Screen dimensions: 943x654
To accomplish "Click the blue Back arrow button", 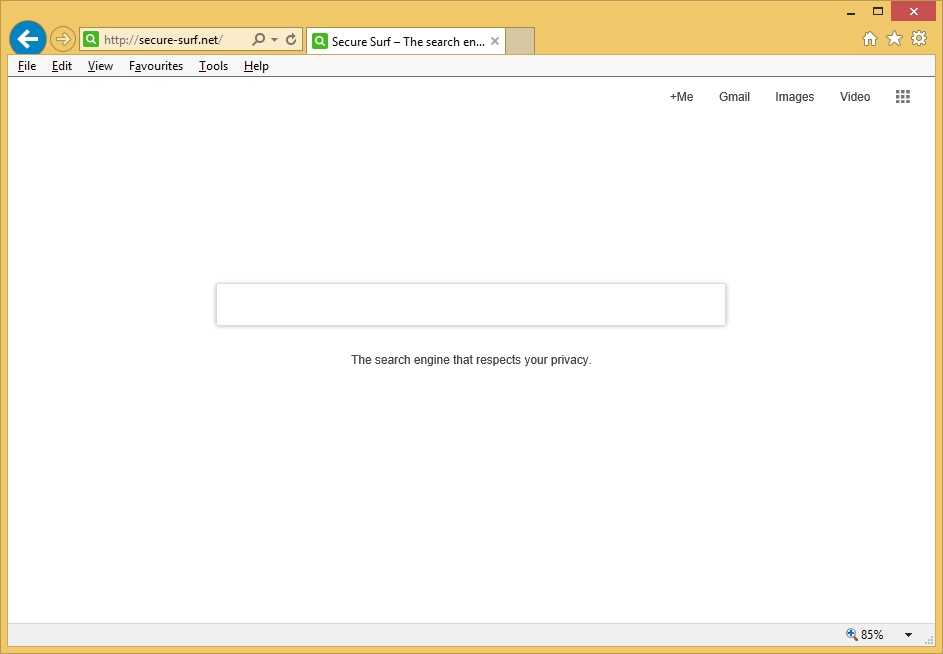I will (28, 39).
